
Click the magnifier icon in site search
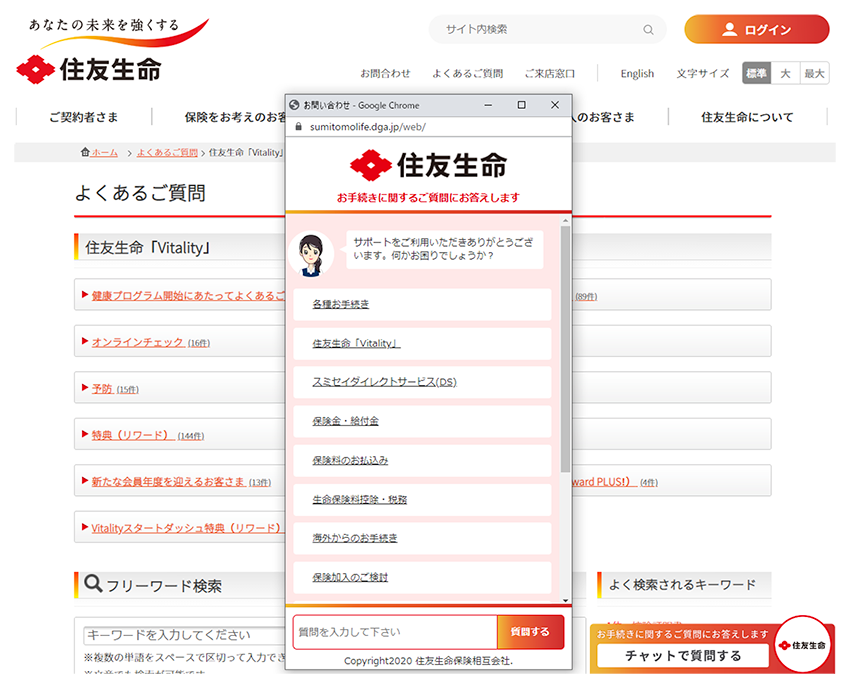coord(648,30)
